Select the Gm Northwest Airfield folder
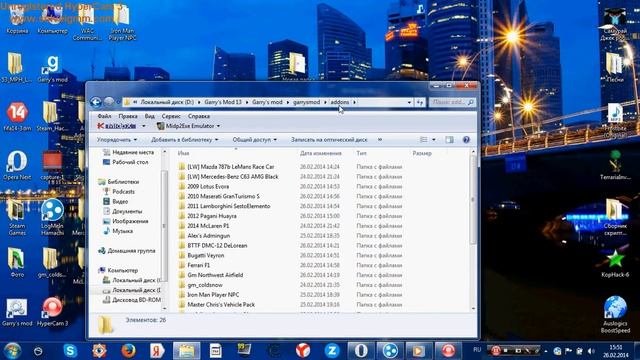Viewport: 640px width, 360px height. (x=215, y=275)
